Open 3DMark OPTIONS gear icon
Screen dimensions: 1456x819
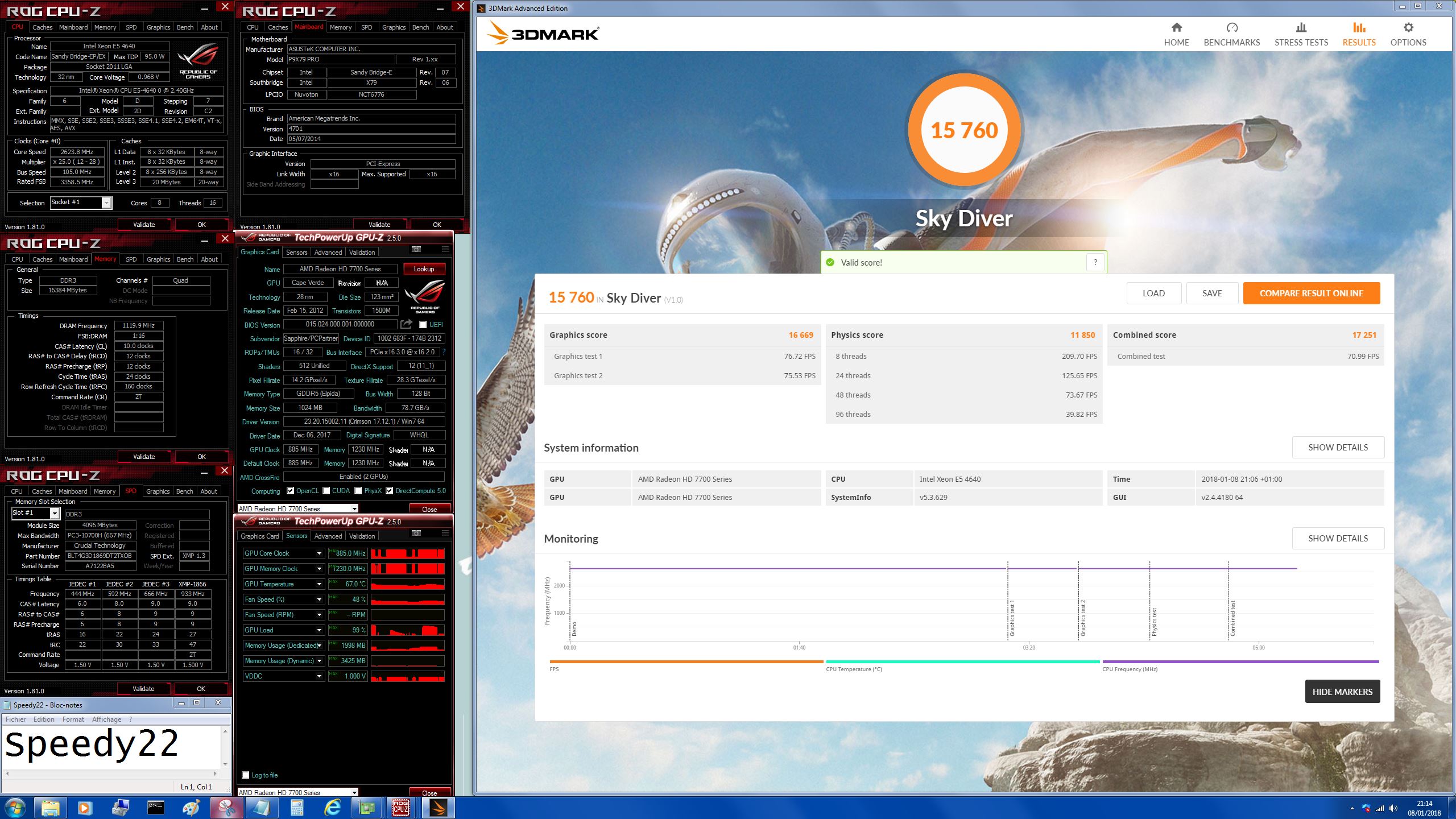1408,27
